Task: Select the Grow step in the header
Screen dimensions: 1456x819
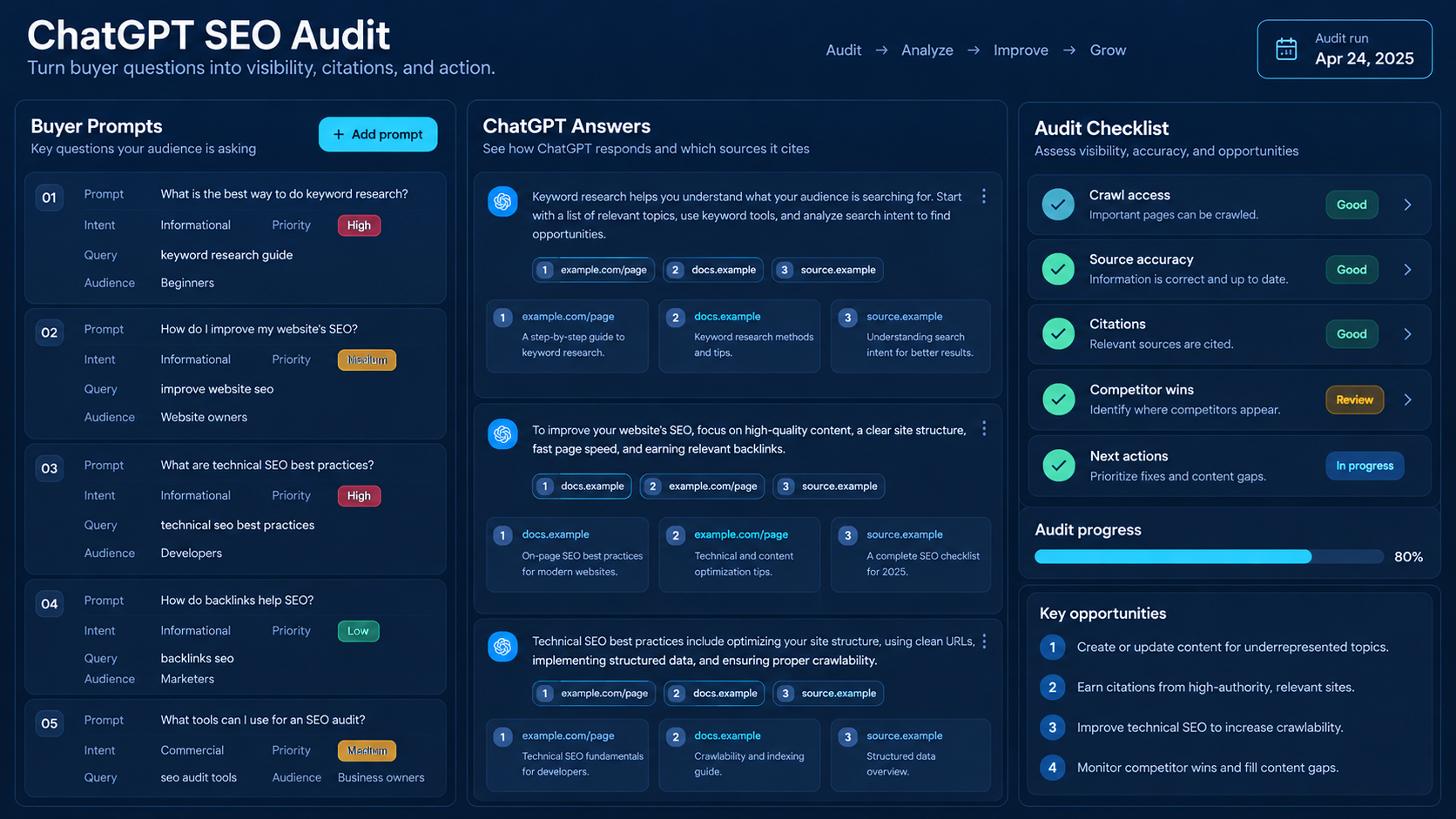Action: pyautogui.click(x=1108, y=50)
